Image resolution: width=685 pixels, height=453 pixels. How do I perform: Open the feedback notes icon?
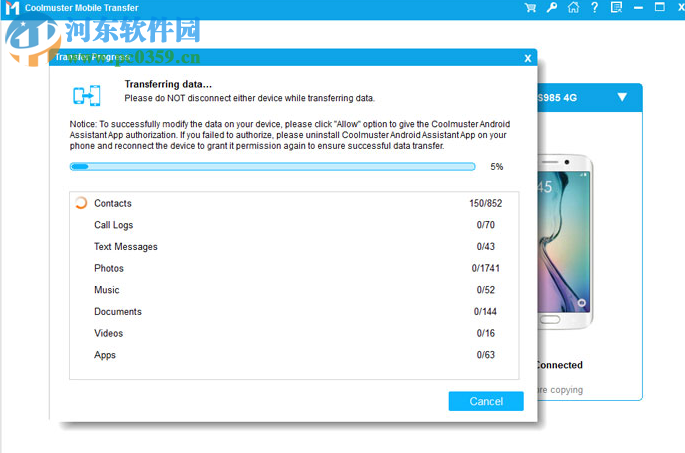pyautogui.click(x=616, y=7)
